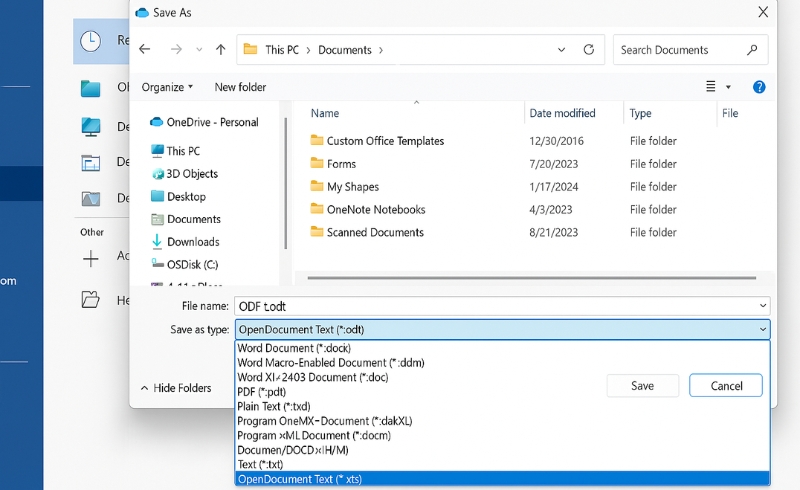Open the Change your view icon

[x=712, y=87]
